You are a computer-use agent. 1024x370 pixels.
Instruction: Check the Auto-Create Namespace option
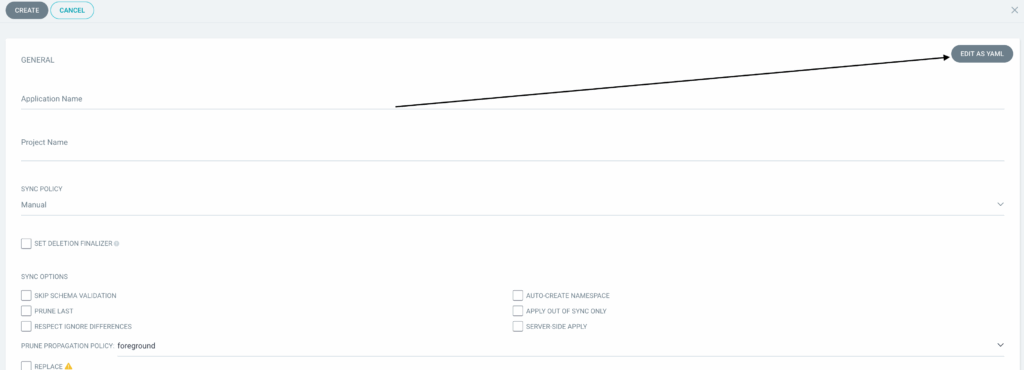(518, 296)
